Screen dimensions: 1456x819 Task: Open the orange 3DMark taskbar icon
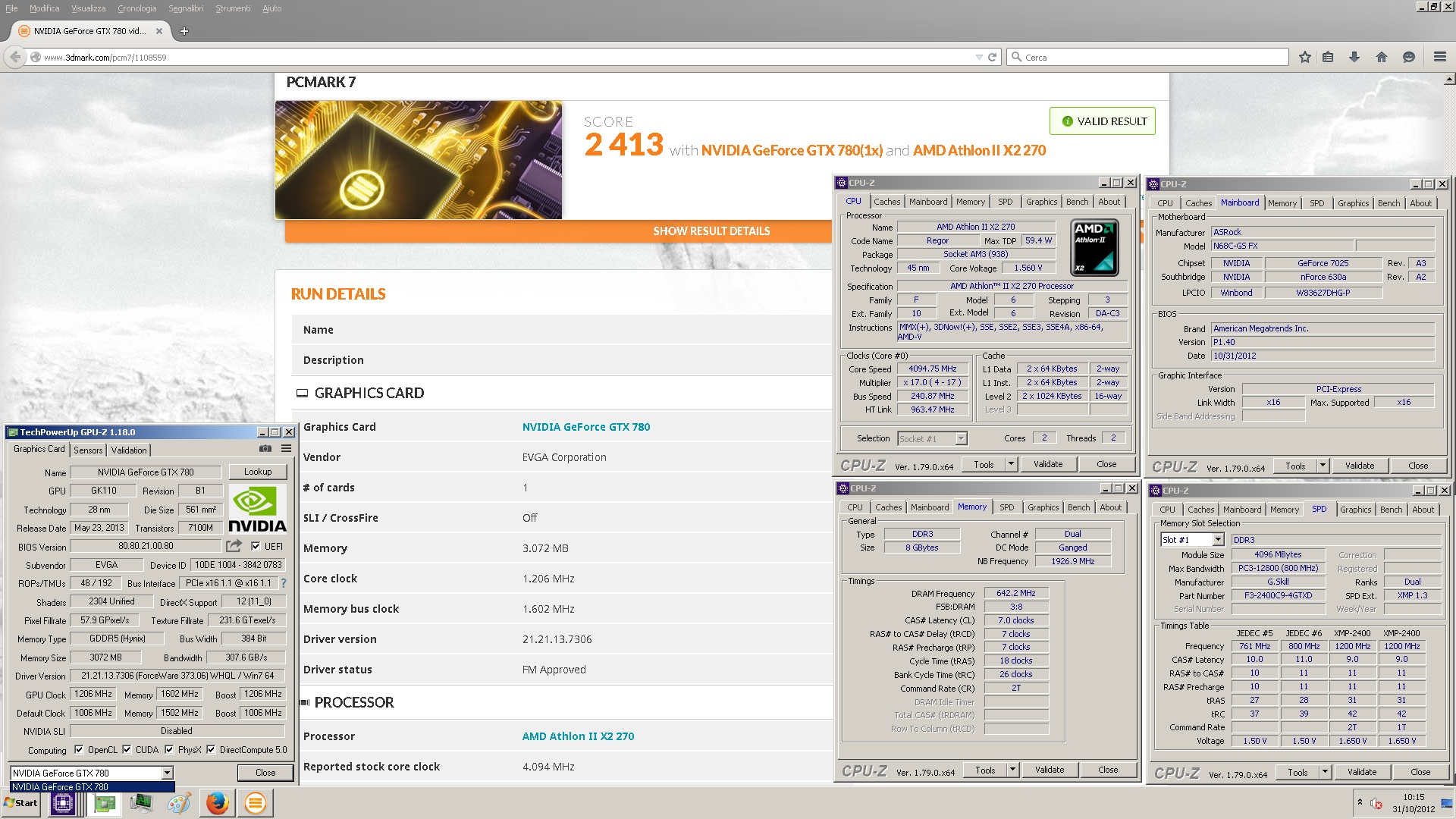tap(256, 803)
